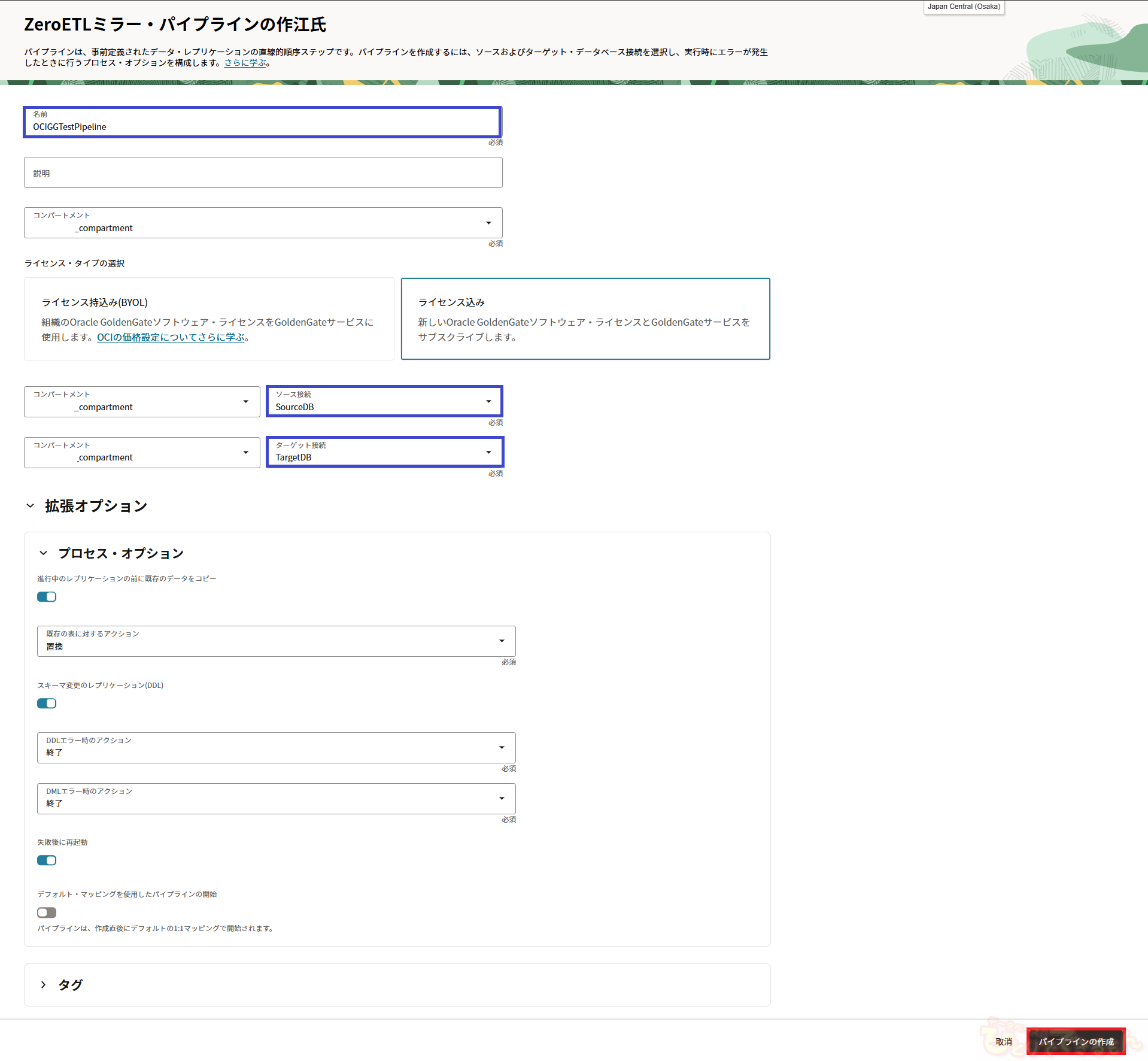Image resolution: width=1148 pixels, height=1061 pixels.
Task: Open the source connection コンパートメント dropdown
Action: coord(142,401)
